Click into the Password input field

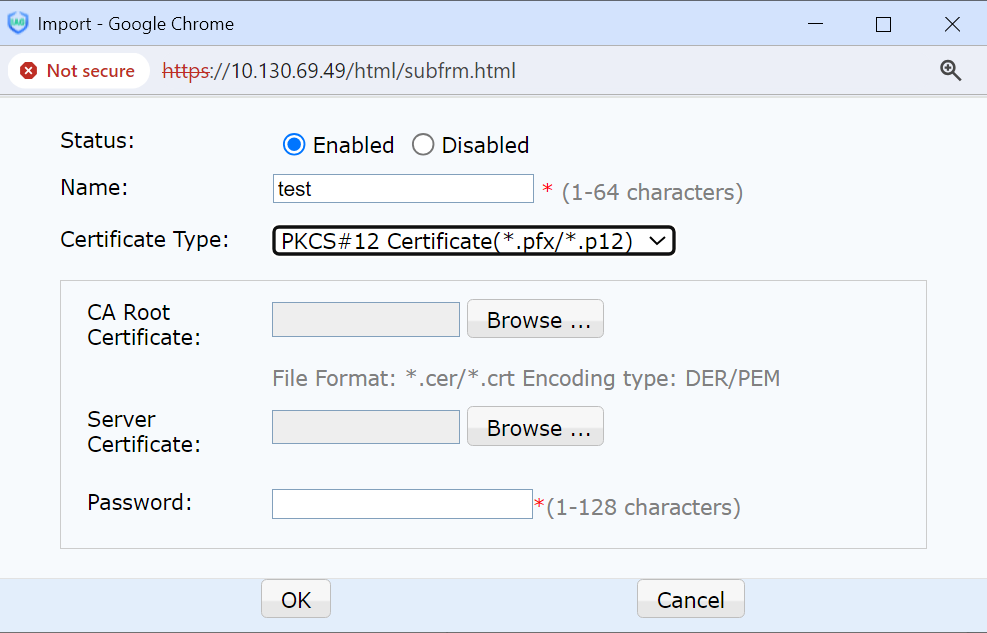point(401,504)
